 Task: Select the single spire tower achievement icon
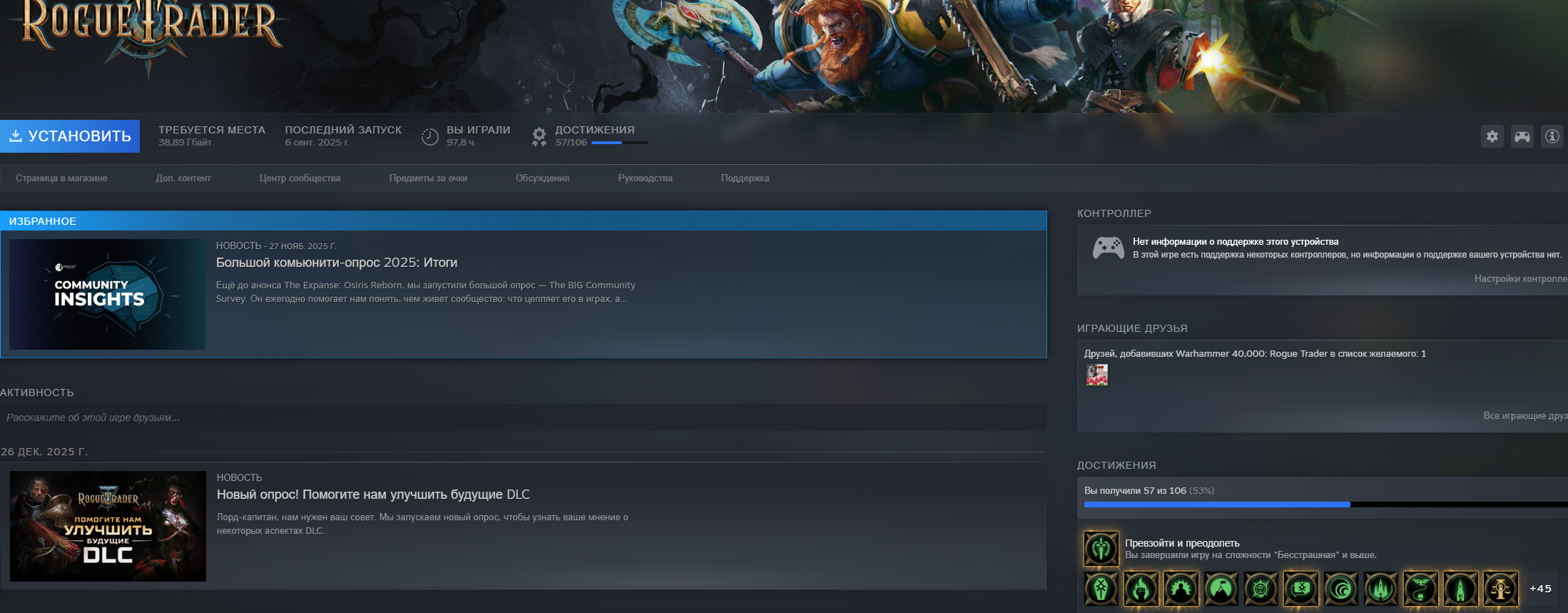tap(1460, 589)
